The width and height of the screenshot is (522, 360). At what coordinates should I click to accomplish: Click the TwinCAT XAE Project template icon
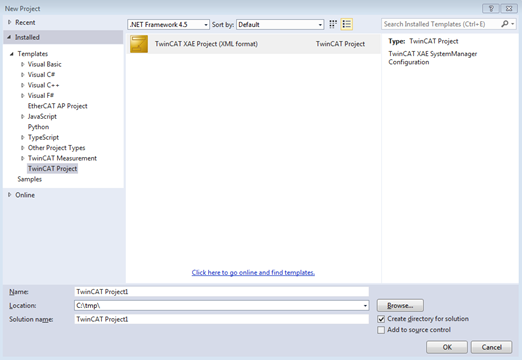[x=139, y=44]
